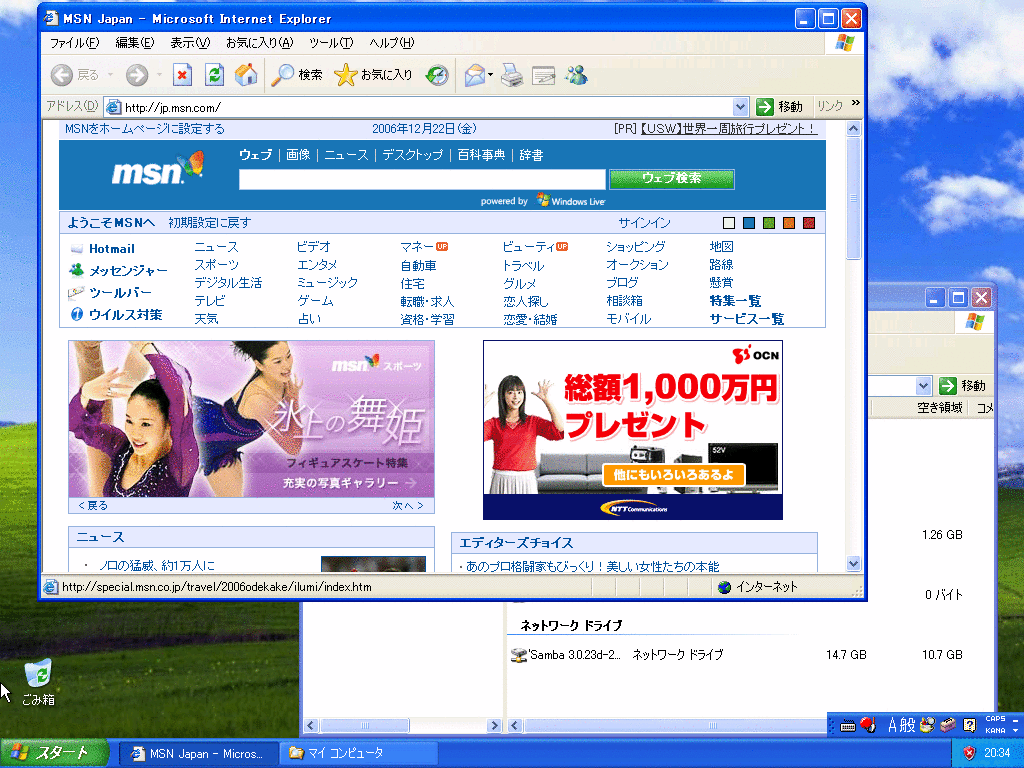Screen dimensions: 1024x768
Task: Open メッセンジャー link in MSN sidebar
Action: (x=118, y=270)
